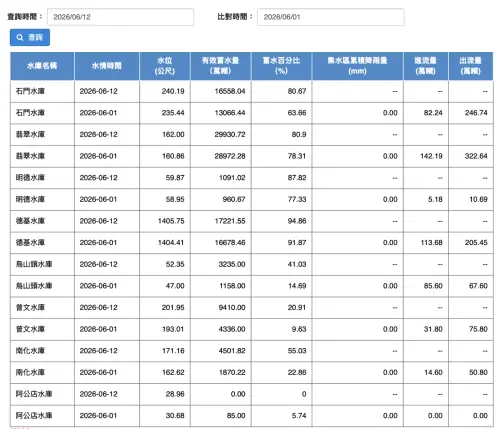Select storage value 1158.00
500x429 pixels.
click(x=232, y=286)
